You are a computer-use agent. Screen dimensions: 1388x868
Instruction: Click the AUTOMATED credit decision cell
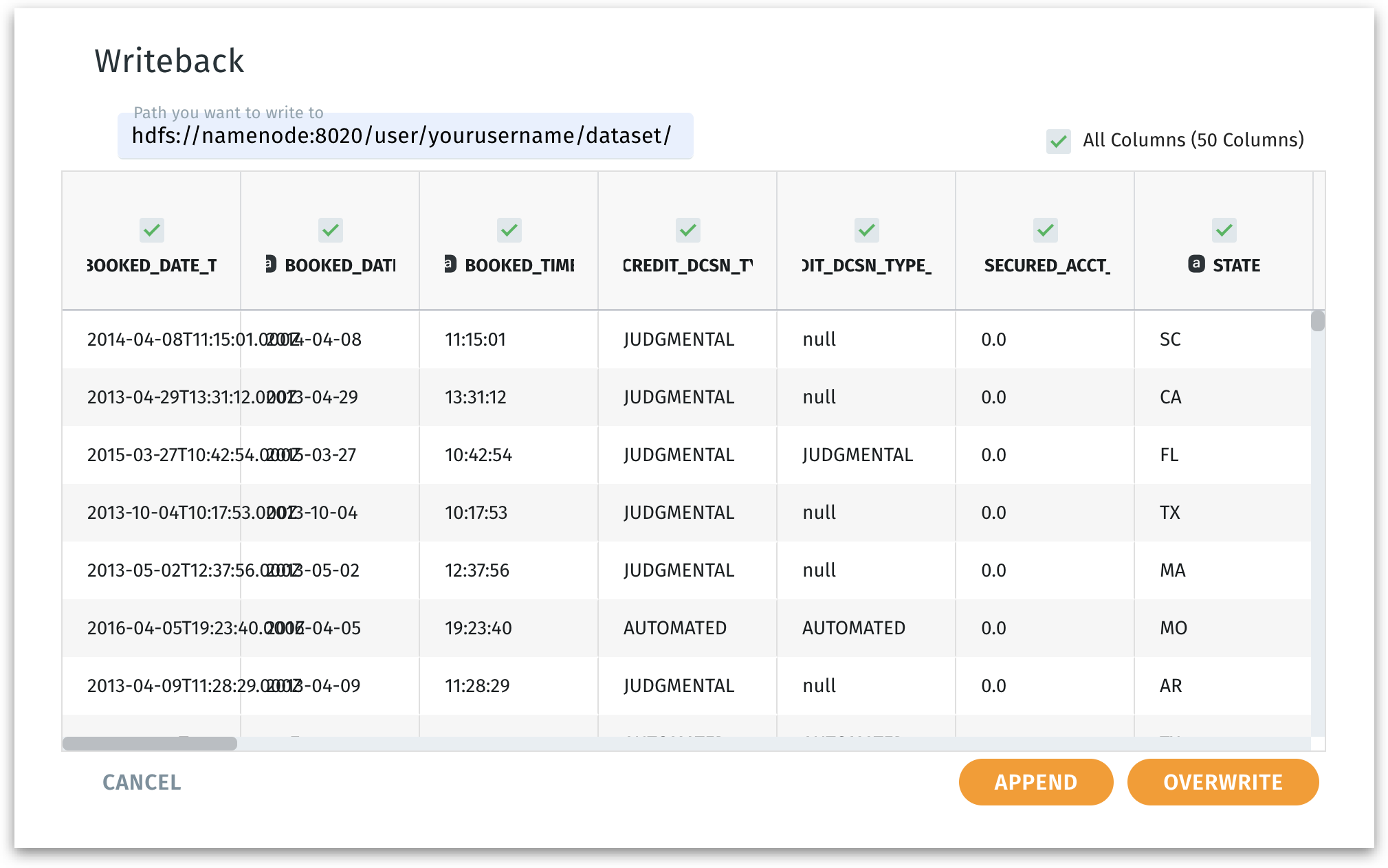(674, 628)
